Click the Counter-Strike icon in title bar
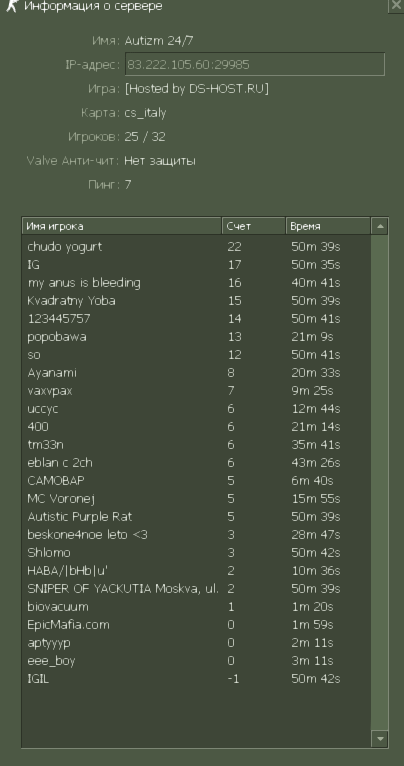The height and width of the screenshot is (766, 404). point(12,6)
